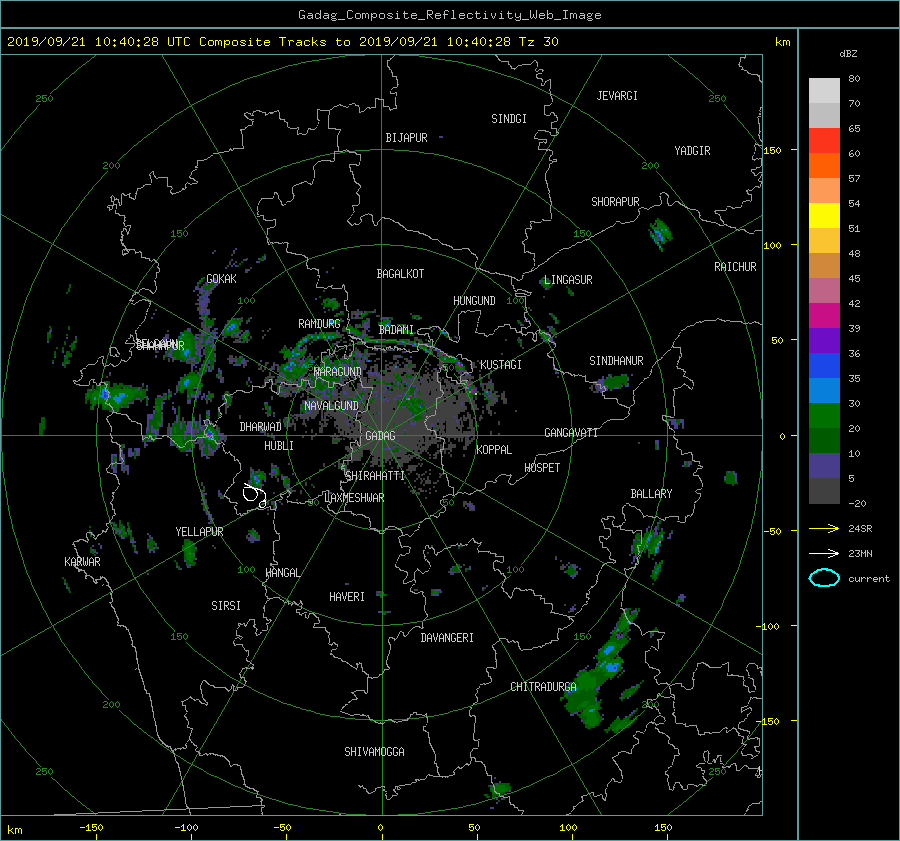Click the LAXMESHWAR label
The width and height of the screenshot is (900, 841).
pos(354,498)
